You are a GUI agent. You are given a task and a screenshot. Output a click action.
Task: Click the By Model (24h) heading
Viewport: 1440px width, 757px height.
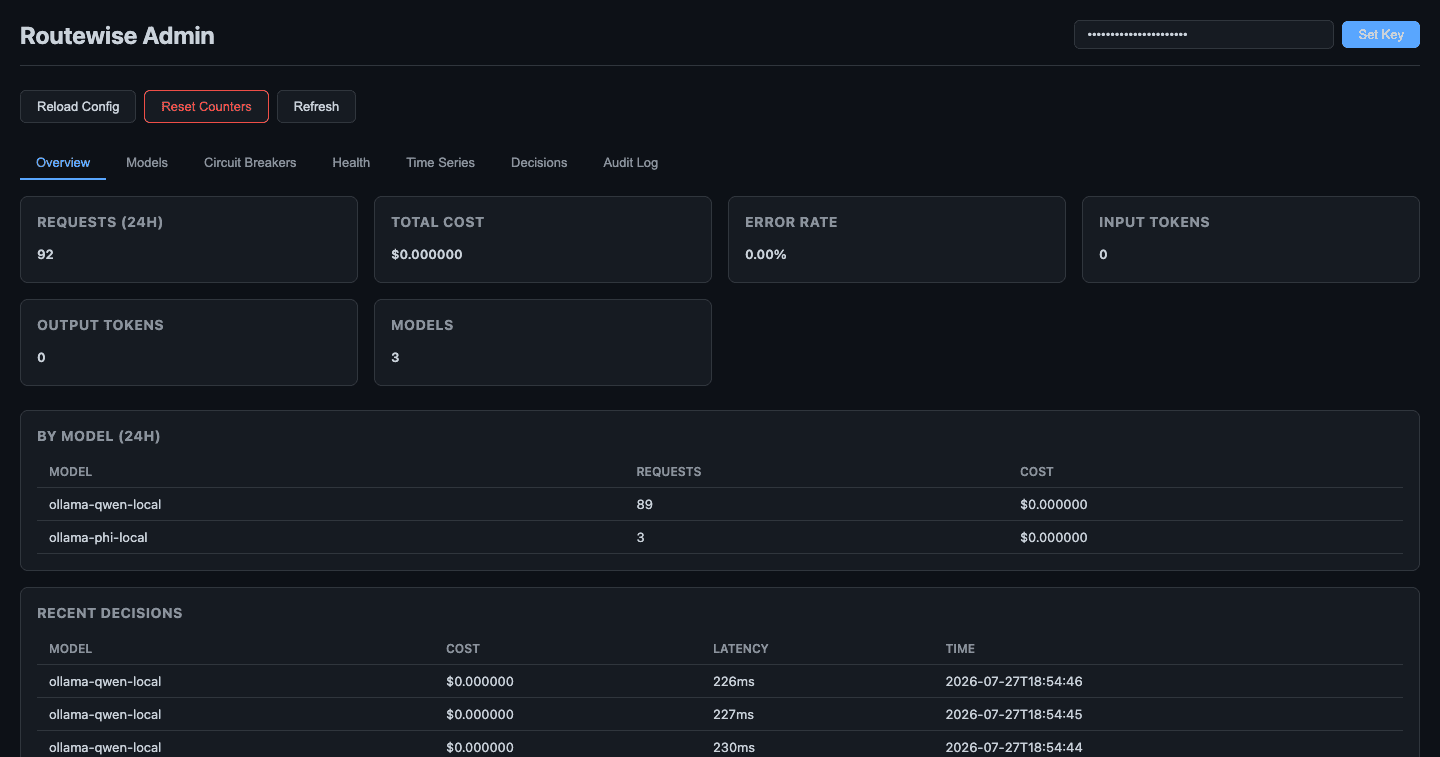[99, 436]
